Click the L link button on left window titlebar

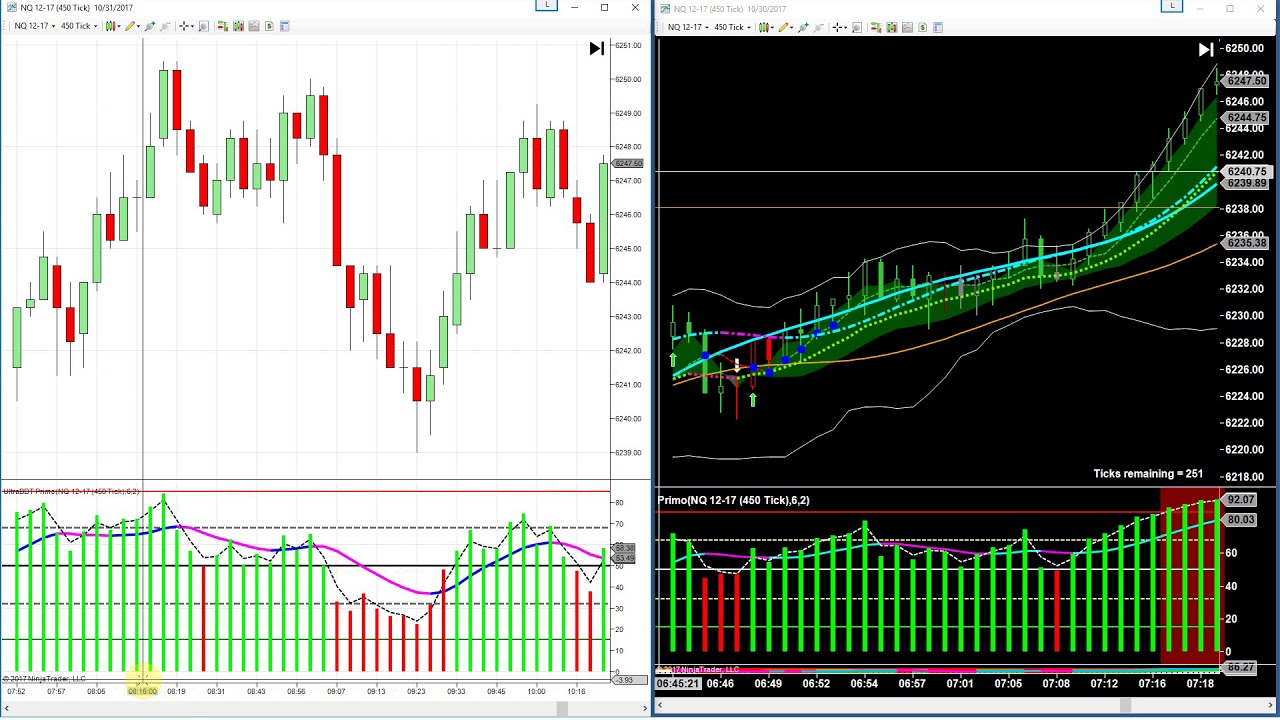[546, 5]
